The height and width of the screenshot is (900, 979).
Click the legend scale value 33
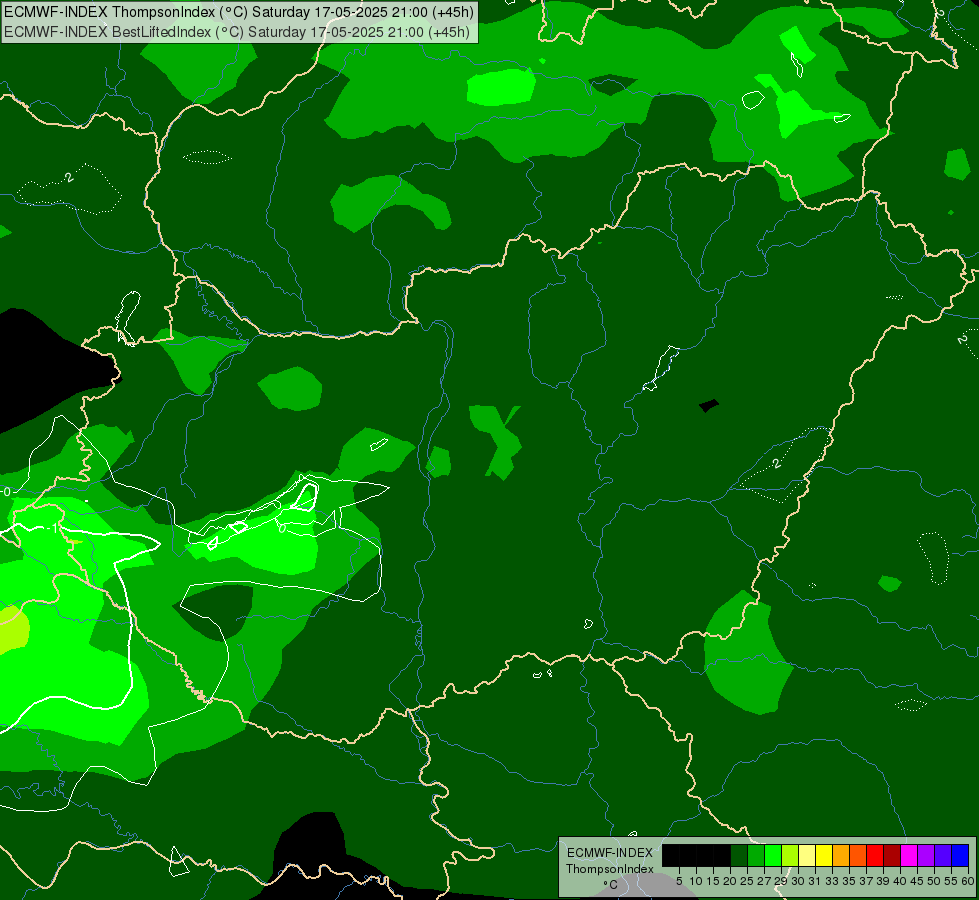click(832, 881)
